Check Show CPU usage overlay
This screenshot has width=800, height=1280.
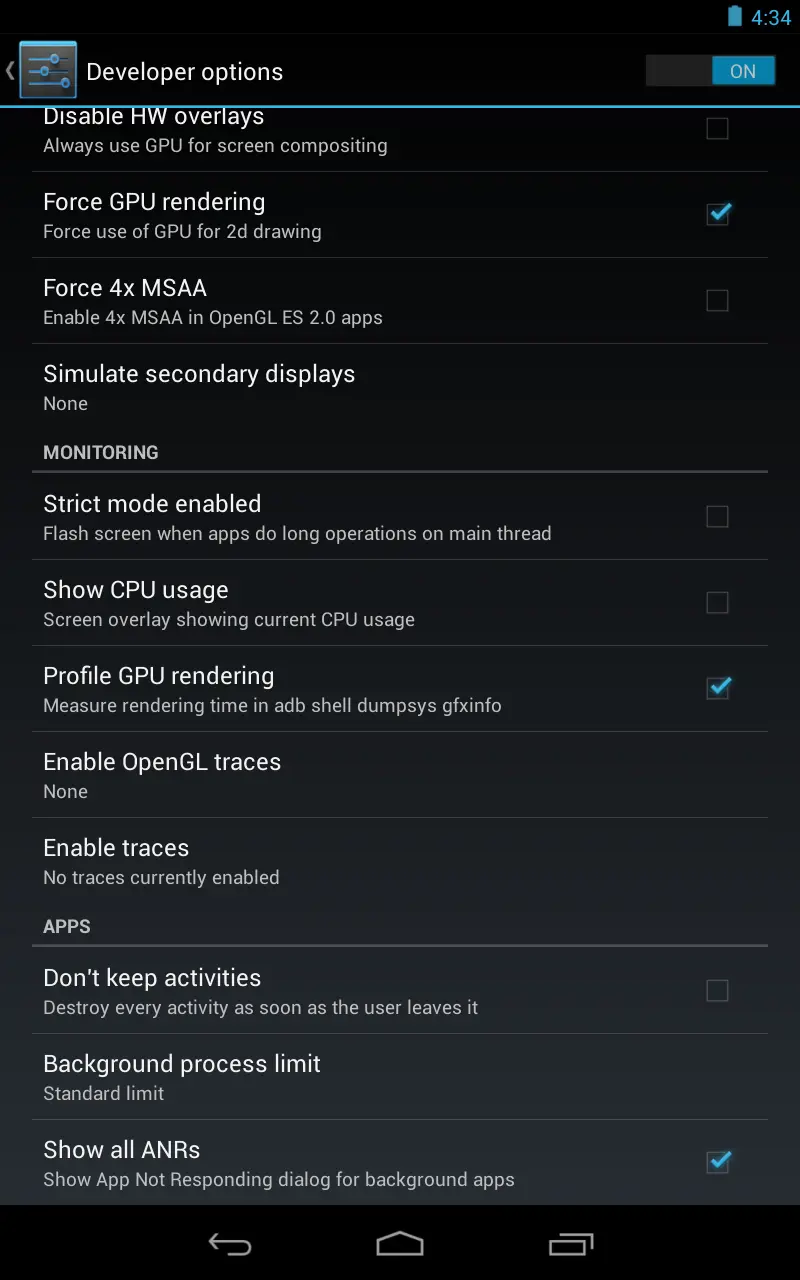pos(717,602)
